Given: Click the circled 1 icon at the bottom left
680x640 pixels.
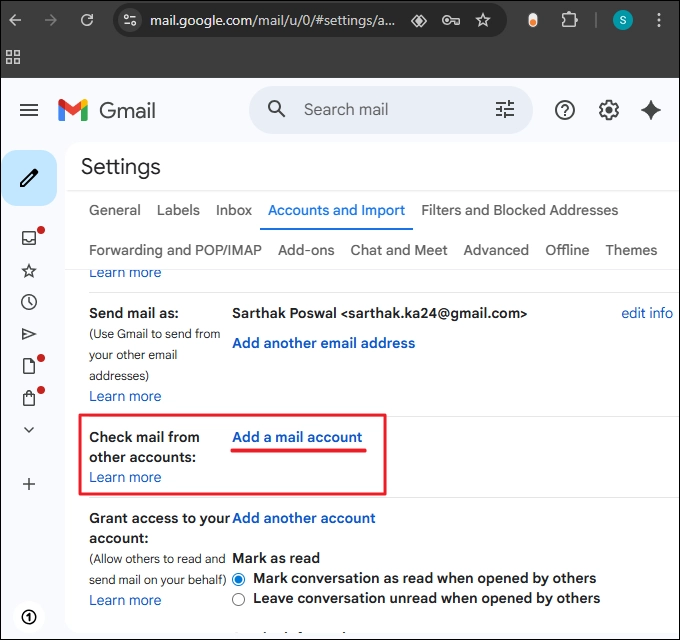Looking at the screenshot, I should click(x=29, y=617).
